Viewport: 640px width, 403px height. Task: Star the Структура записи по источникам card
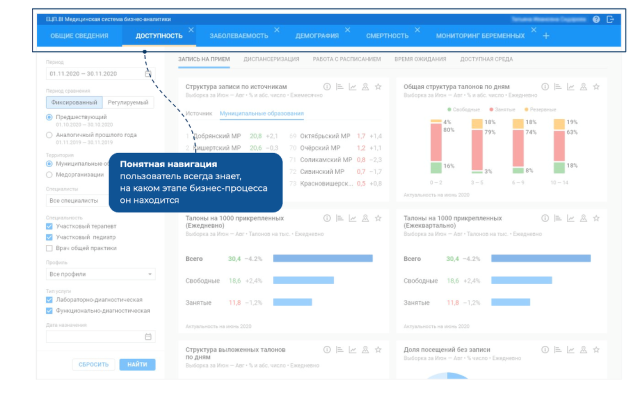(378, 87)
